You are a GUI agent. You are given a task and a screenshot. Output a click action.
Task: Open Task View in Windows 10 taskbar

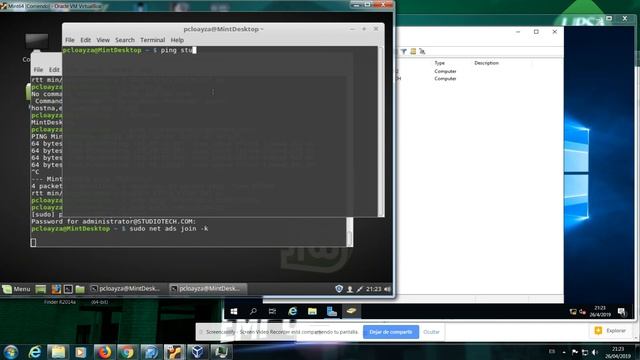point(272,311)
